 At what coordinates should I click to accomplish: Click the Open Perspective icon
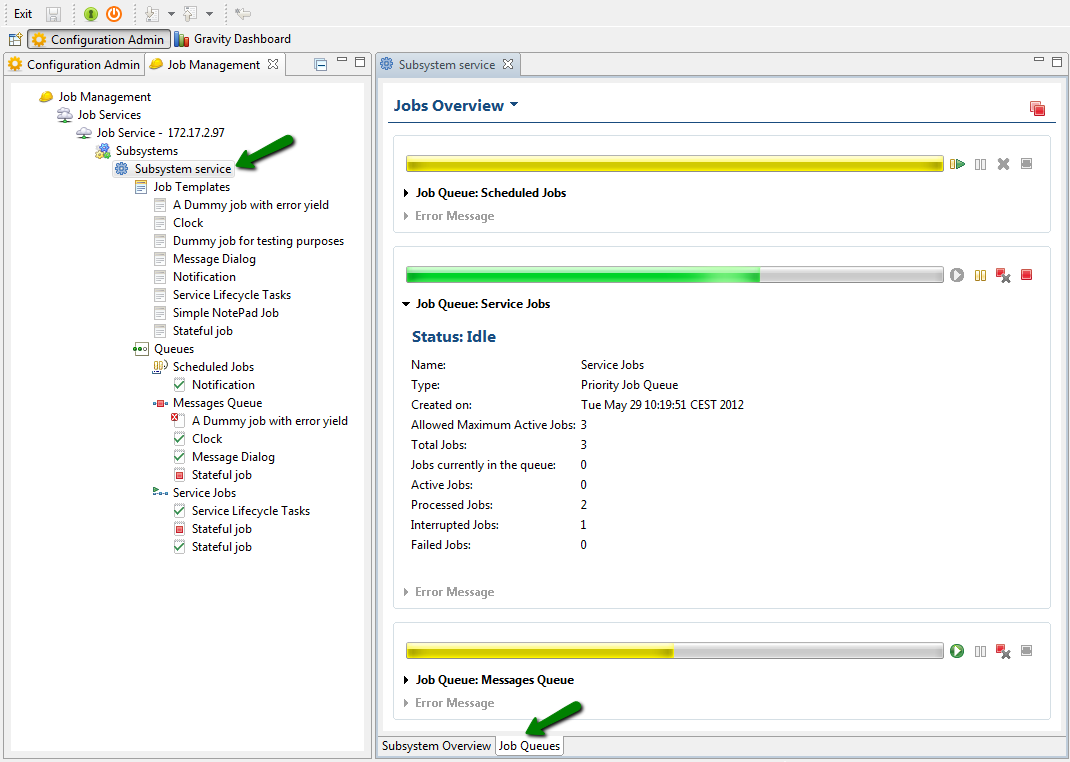point(15,40)
